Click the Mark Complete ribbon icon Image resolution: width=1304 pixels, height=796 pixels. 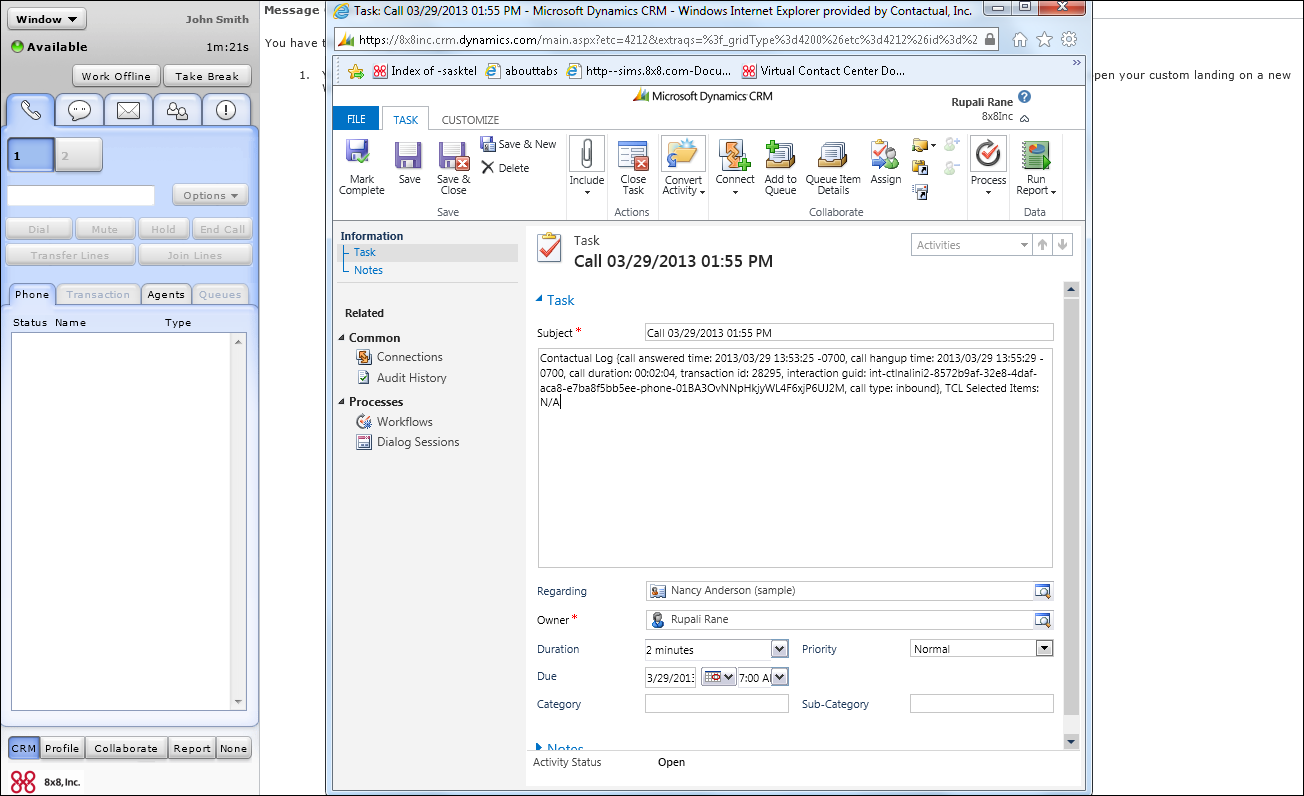coord(360,156)
